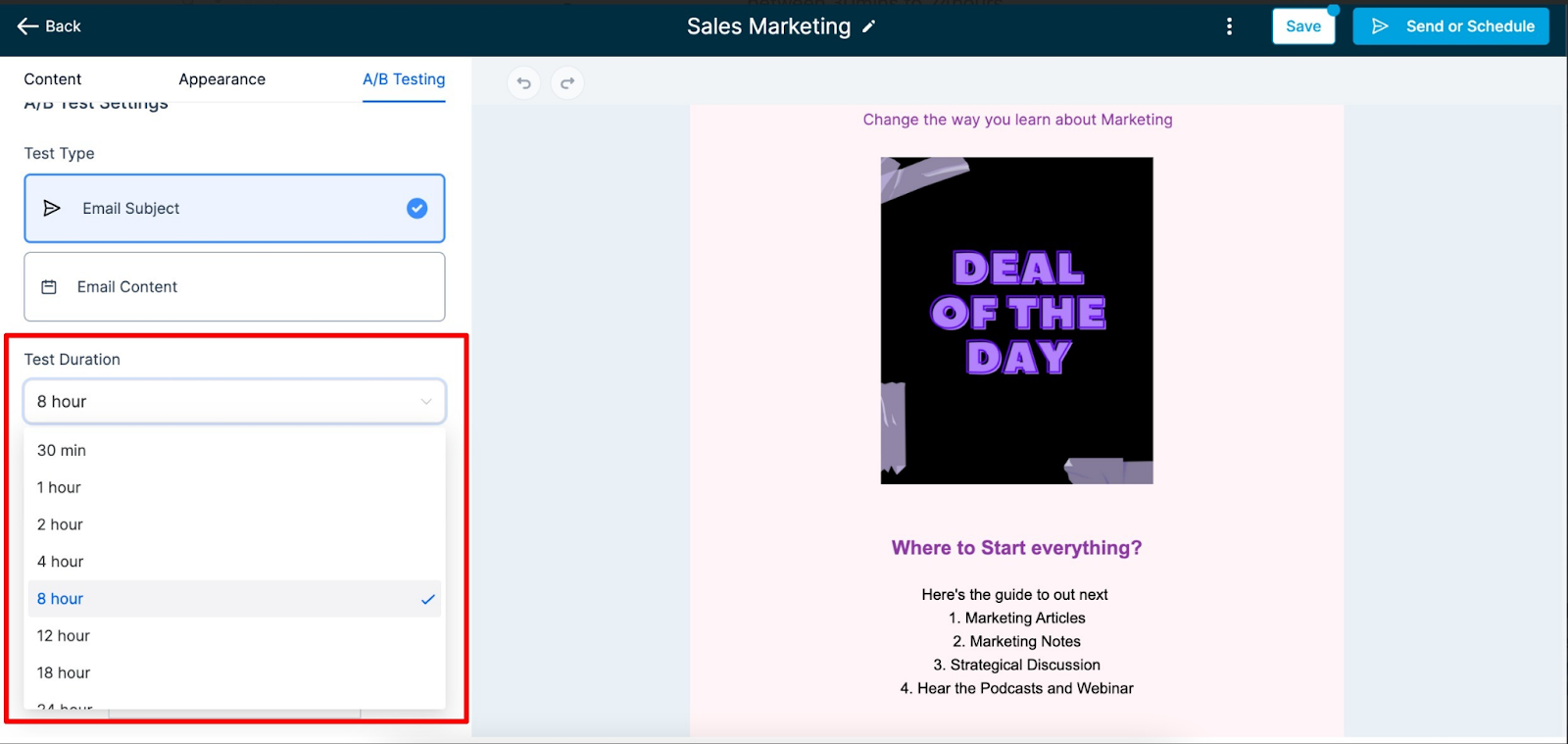The height and width of the screenshot is (744, 1568).
Task: Choose 30 min test duration
Action: 234,450
